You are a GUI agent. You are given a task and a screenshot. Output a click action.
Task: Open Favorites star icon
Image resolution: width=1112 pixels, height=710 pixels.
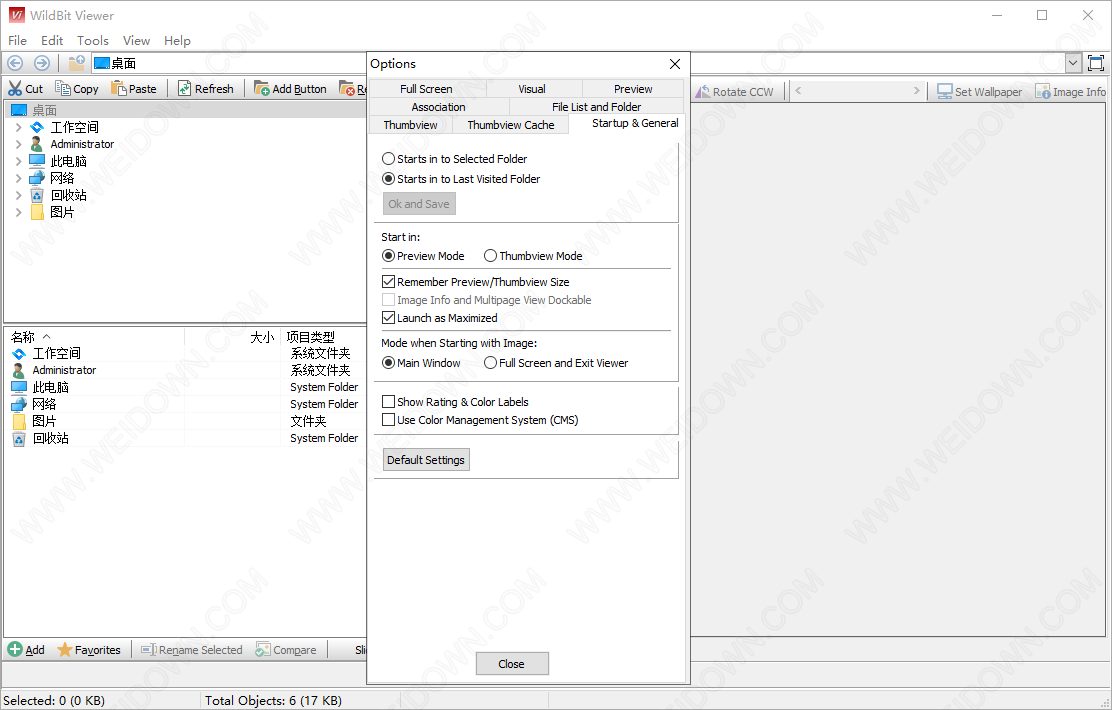(x=65, y=650)
